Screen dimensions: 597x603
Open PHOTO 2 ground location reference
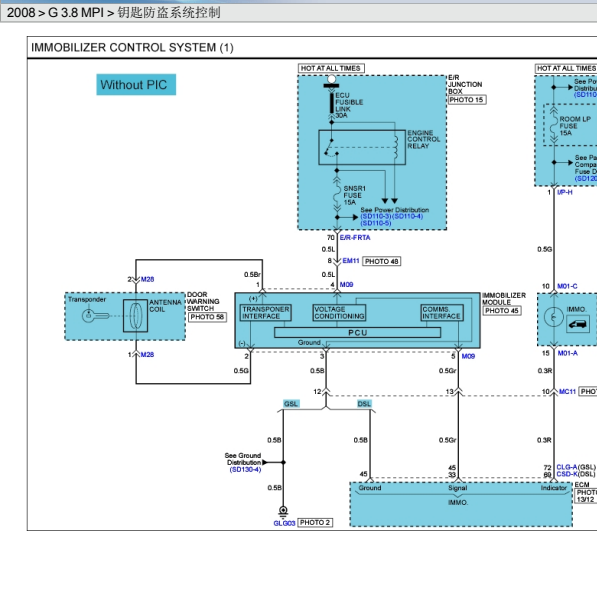point(315,523)
